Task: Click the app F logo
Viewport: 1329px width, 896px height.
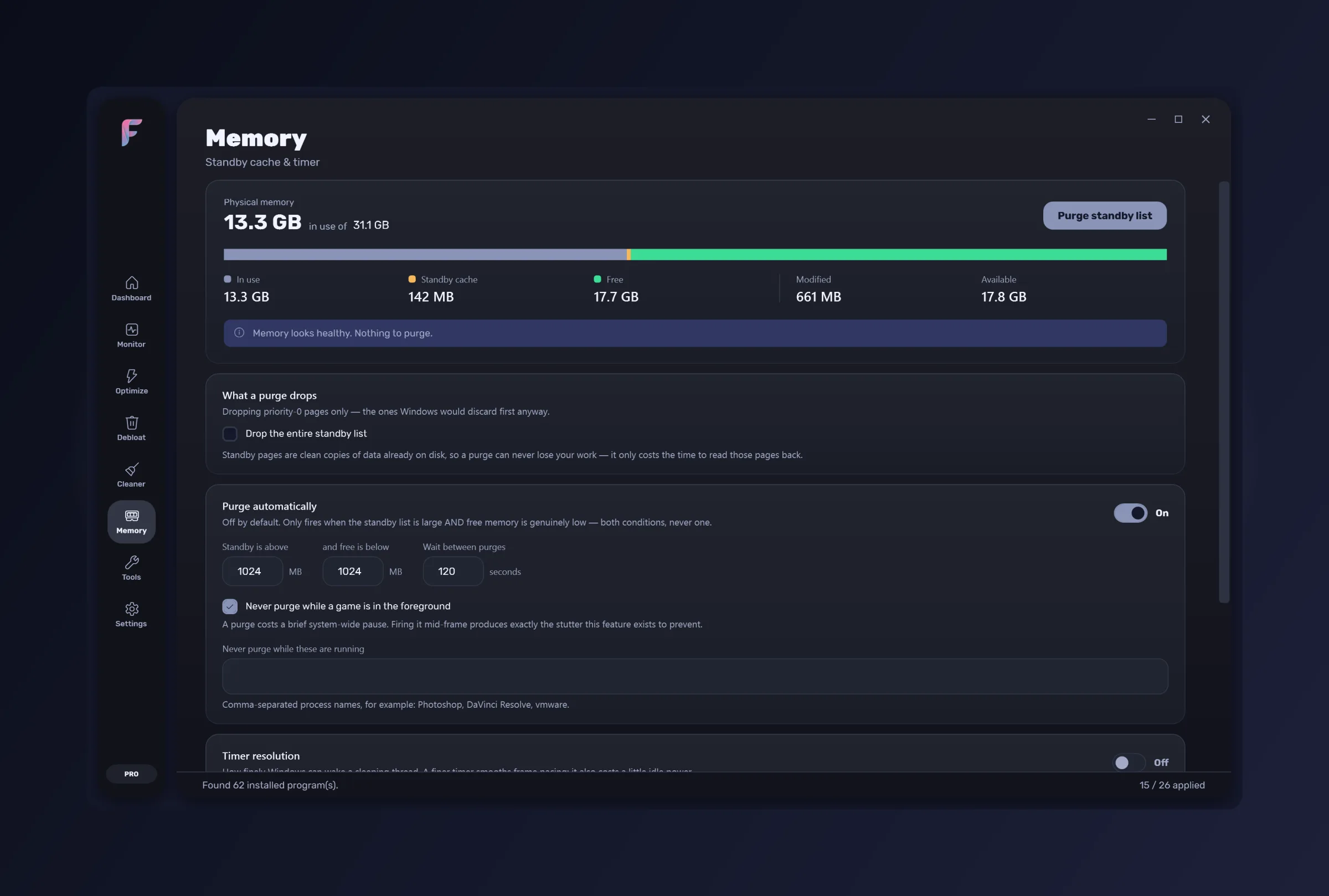Action: (131, 132)
